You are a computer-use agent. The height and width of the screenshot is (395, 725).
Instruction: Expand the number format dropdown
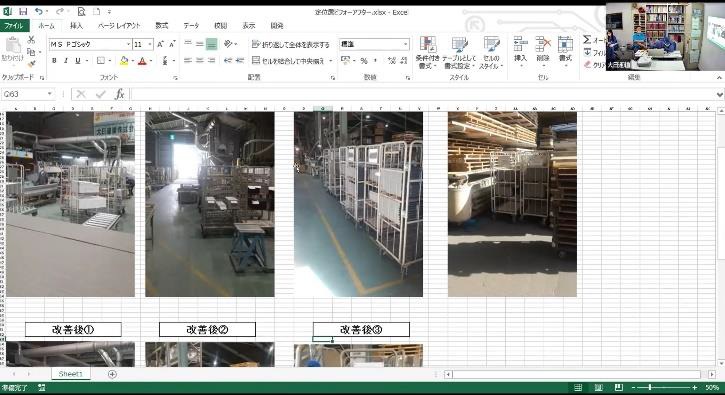(406, 44)
